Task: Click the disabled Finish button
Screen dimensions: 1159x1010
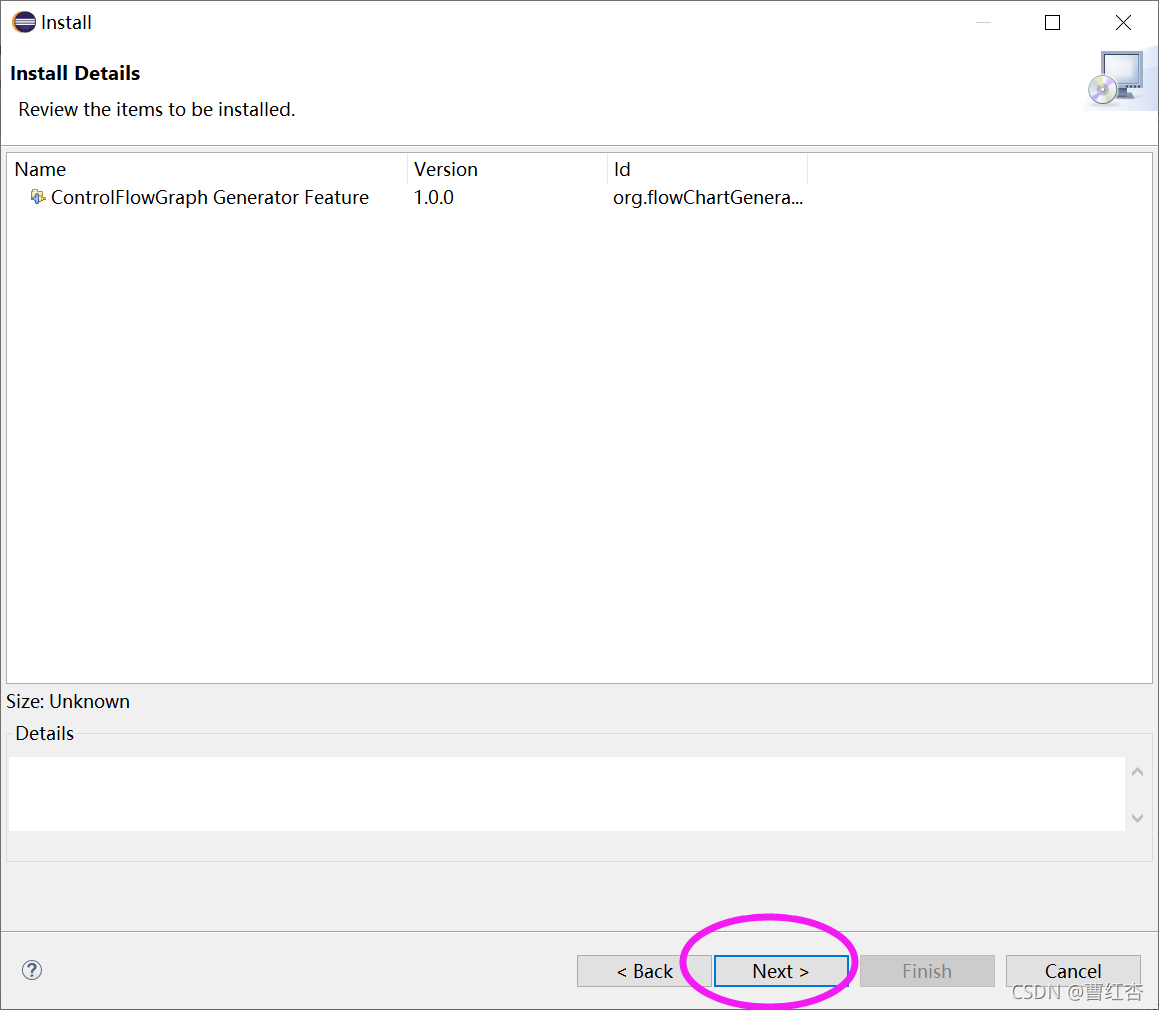Action: click(x=926, y=970)
